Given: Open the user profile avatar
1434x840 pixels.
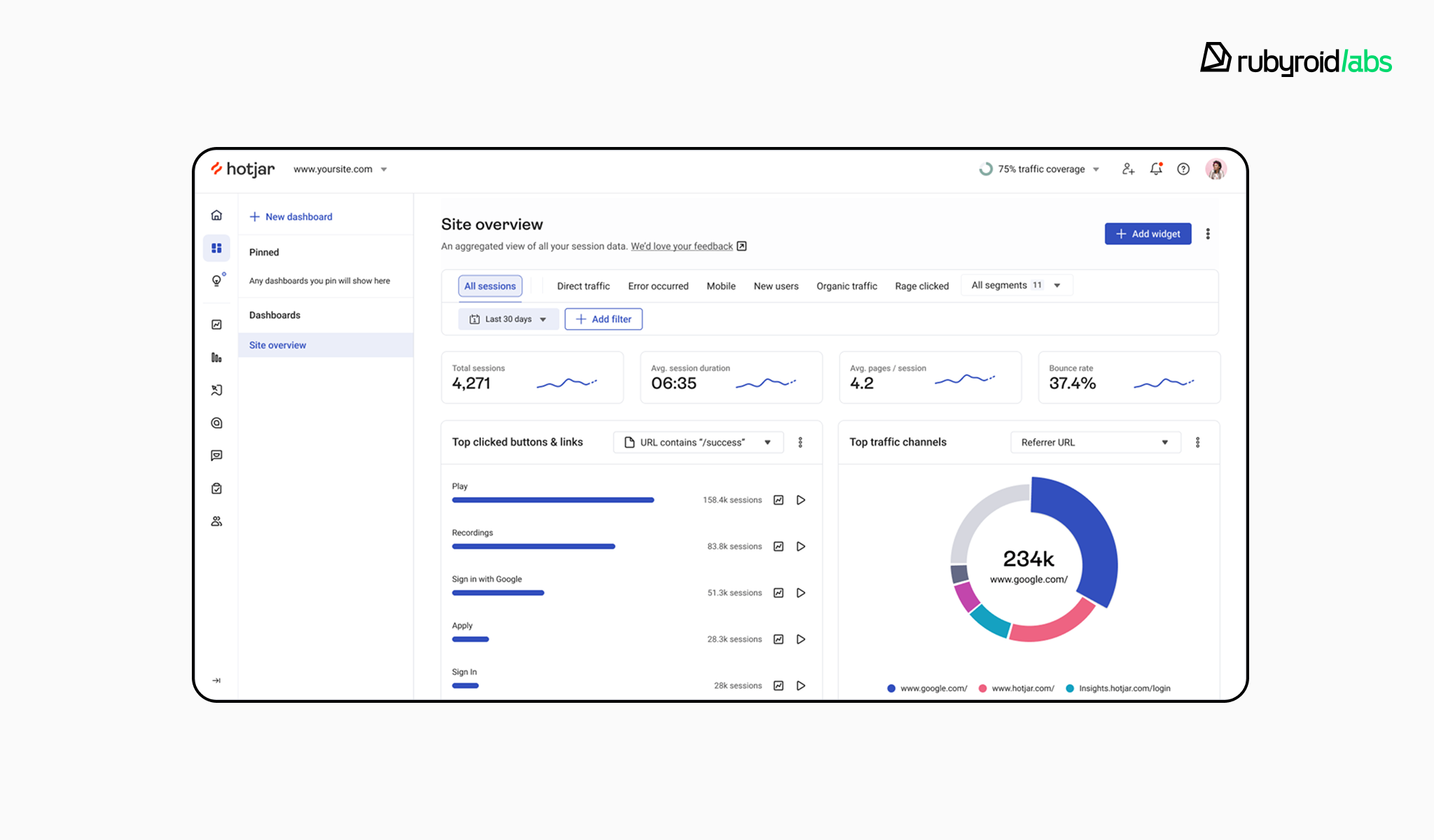Looking at the screenshot, I should coord(1216,169).
